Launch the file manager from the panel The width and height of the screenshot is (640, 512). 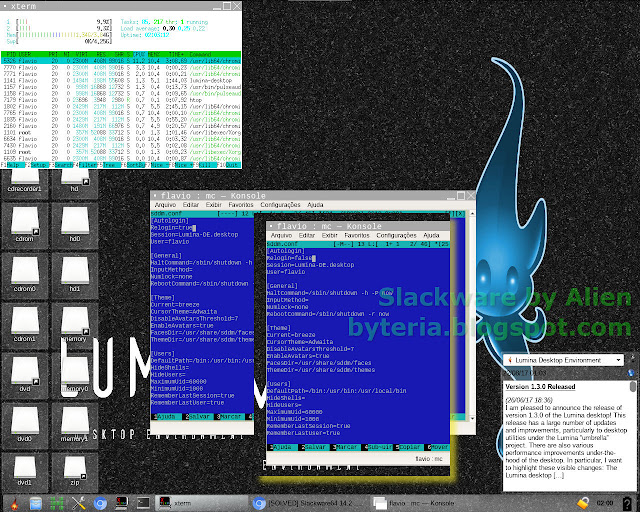coord(36,503)
